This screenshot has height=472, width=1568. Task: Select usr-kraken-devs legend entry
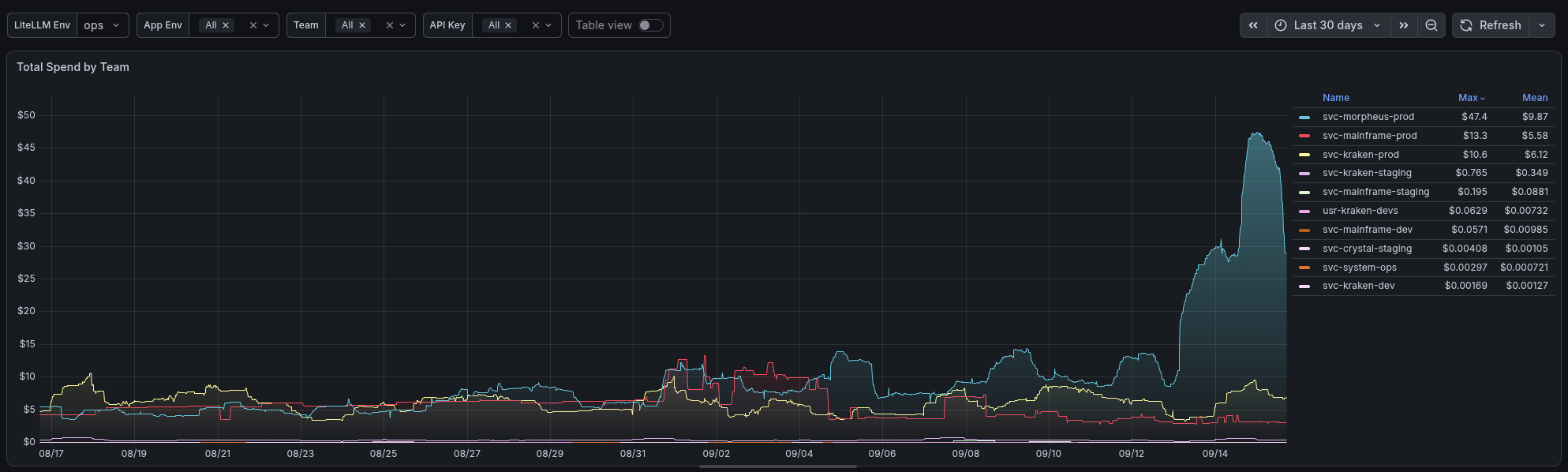pos(1360,211)
